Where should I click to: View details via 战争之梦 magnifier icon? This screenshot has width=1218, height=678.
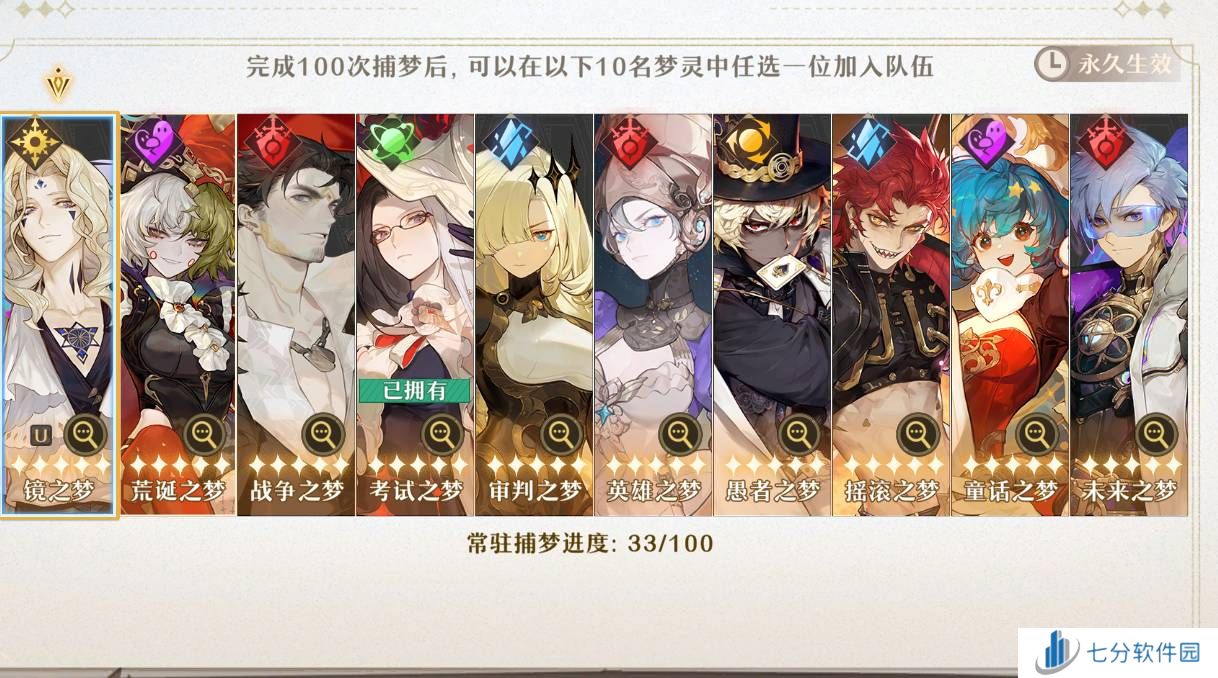click(x=324, y=434)
